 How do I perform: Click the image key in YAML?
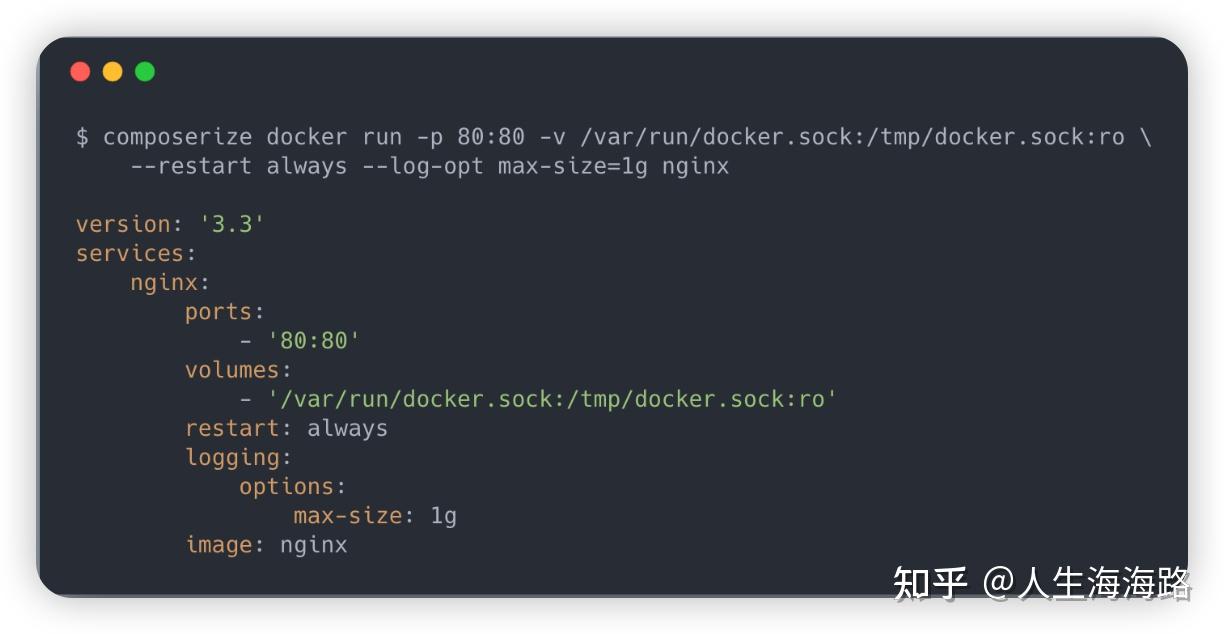[218, 545]
